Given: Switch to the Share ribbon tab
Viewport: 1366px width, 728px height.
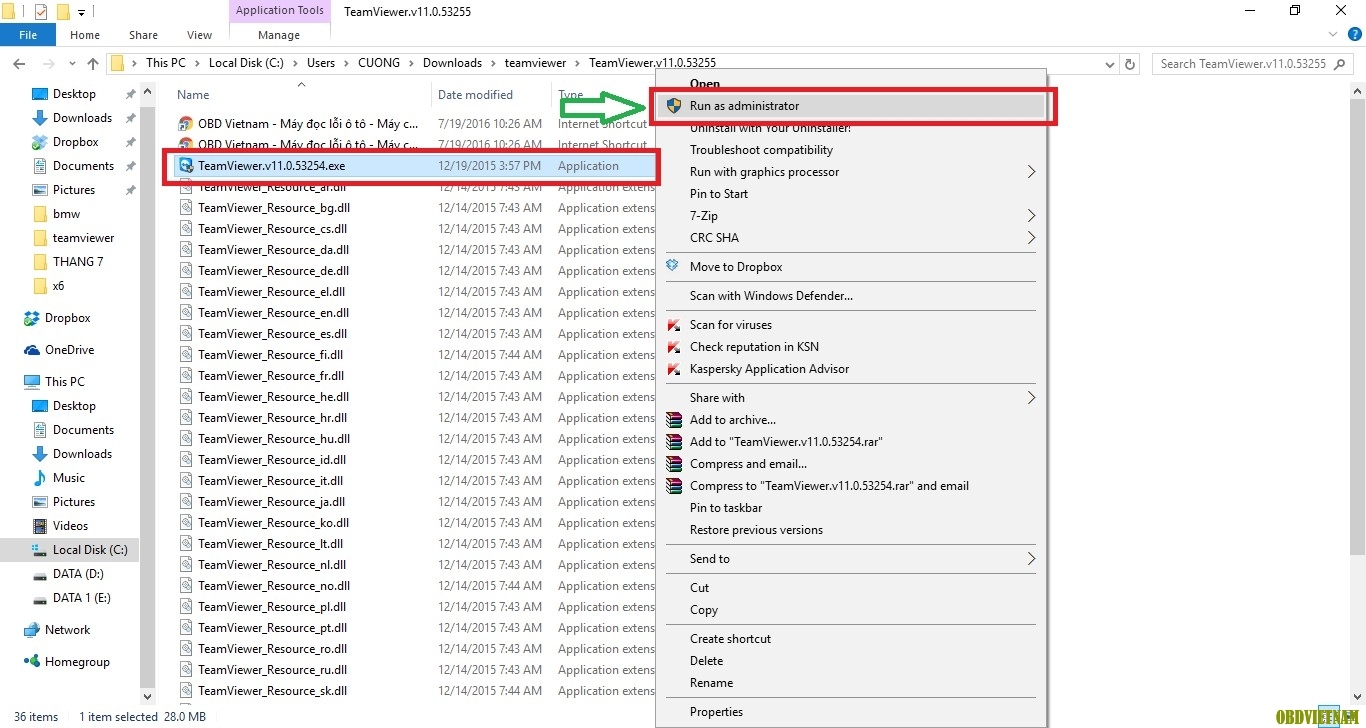Looking at the screenshot, I should point(143,35).
